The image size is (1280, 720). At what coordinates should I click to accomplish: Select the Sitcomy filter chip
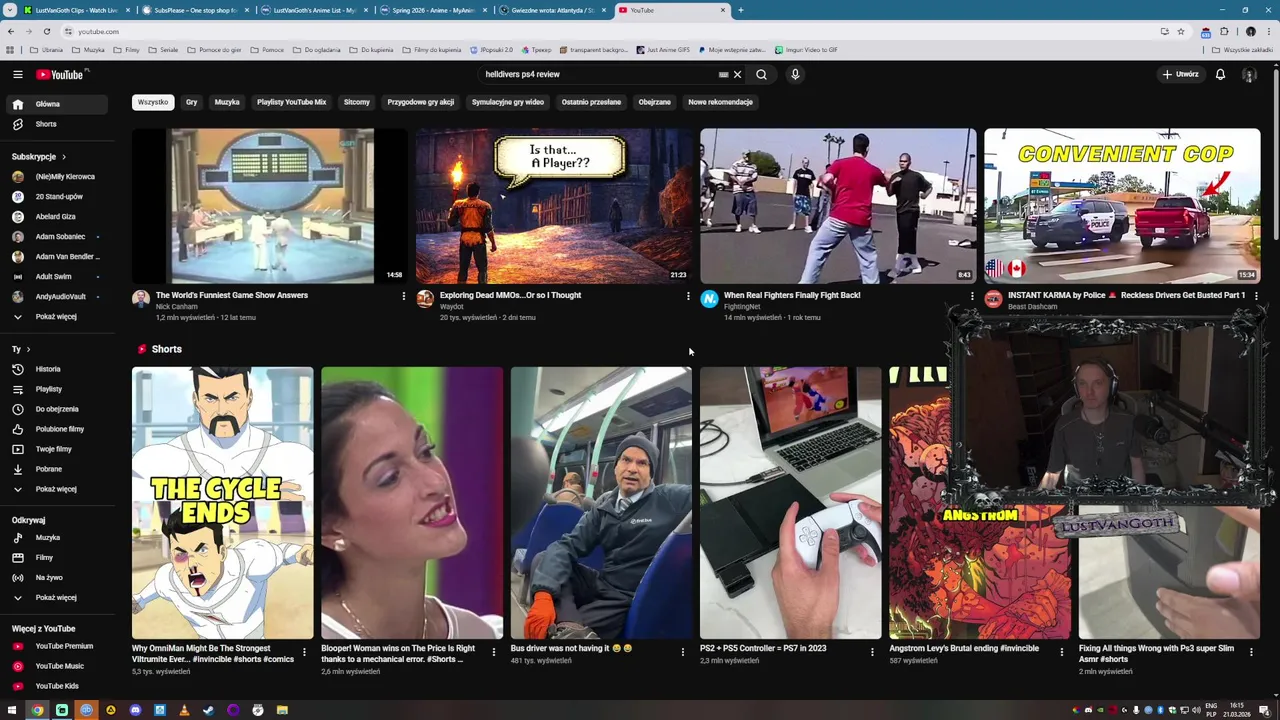(357, 102)
